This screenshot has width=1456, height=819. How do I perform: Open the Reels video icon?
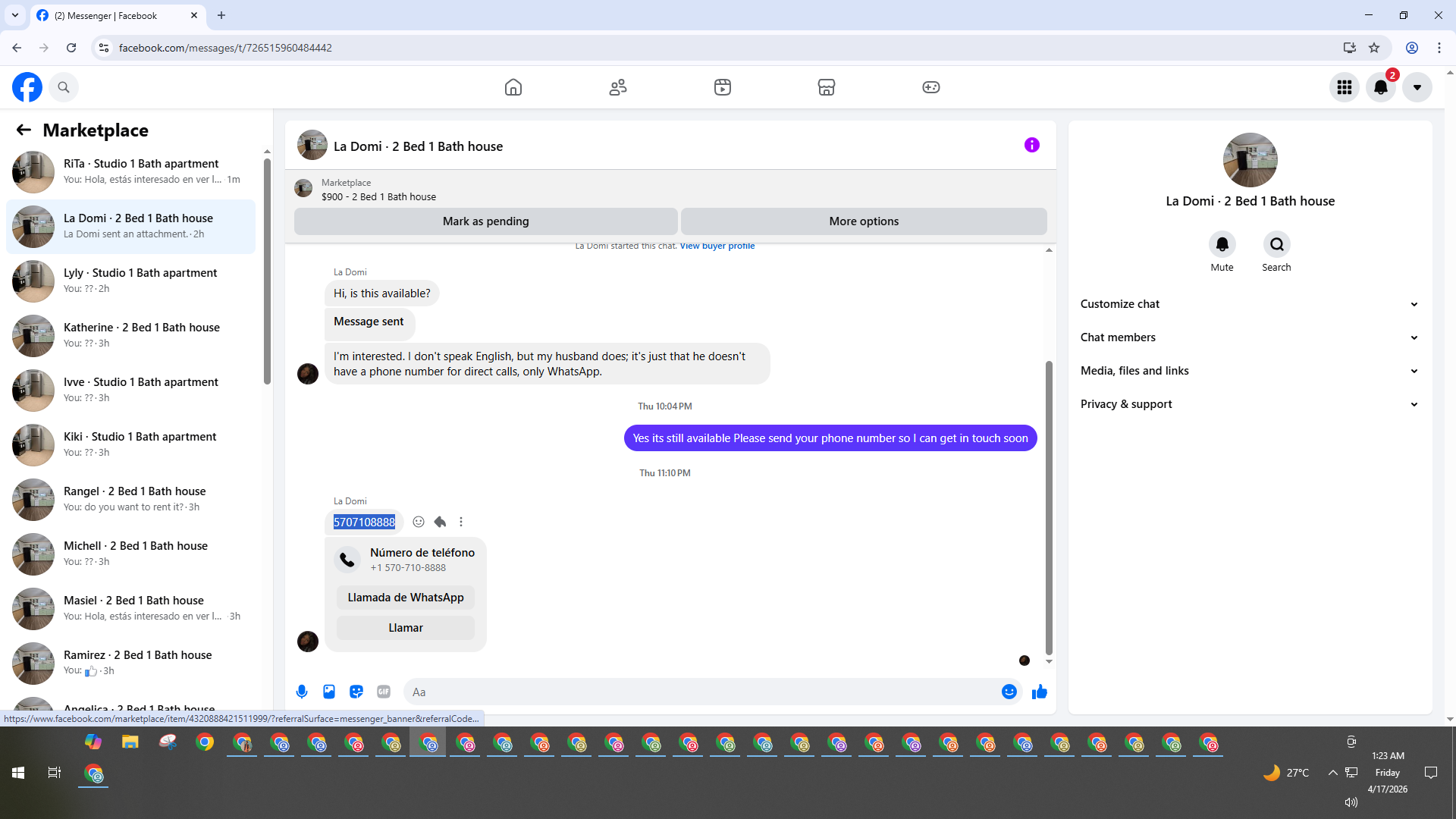723,87
